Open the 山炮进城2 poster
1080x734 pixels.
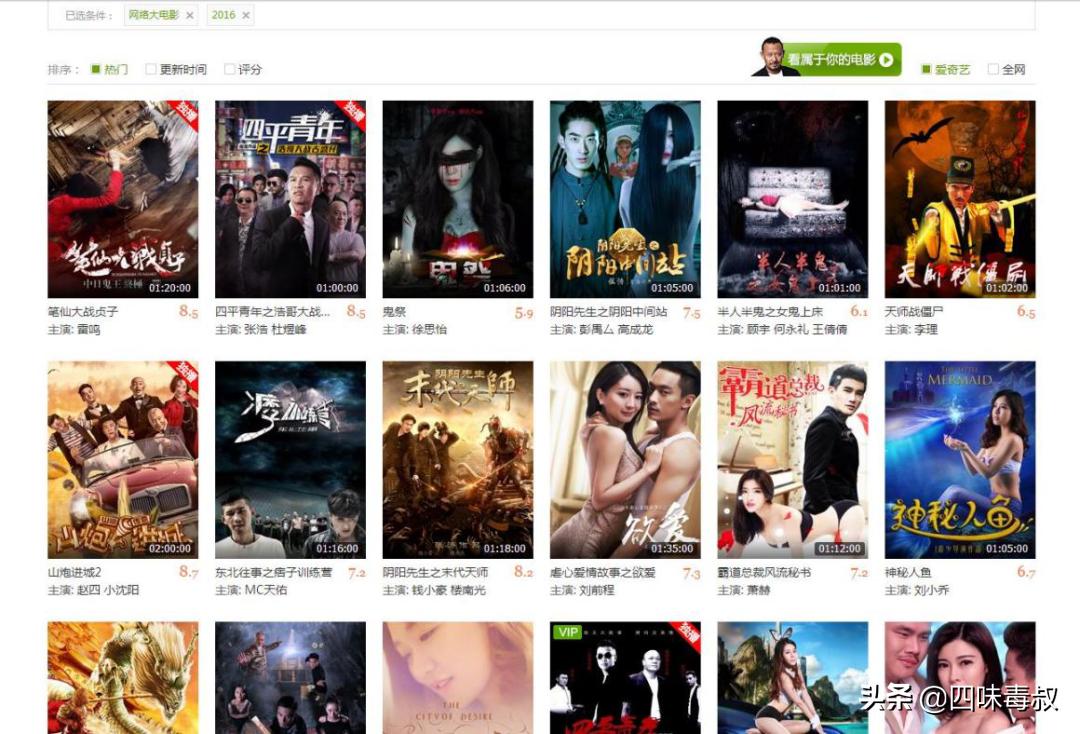pyautogui.click(x=123, y=460)
